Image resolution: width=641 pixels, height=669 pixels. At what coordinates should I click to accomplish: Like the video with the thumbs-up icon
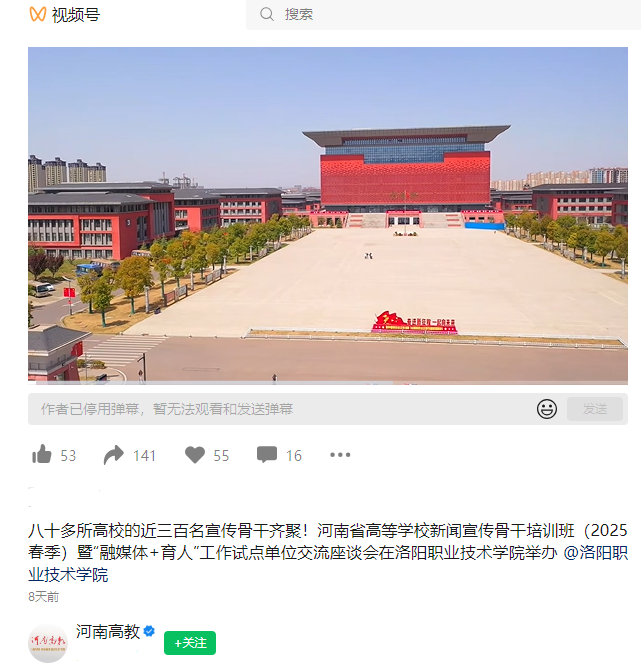(42, 454)
